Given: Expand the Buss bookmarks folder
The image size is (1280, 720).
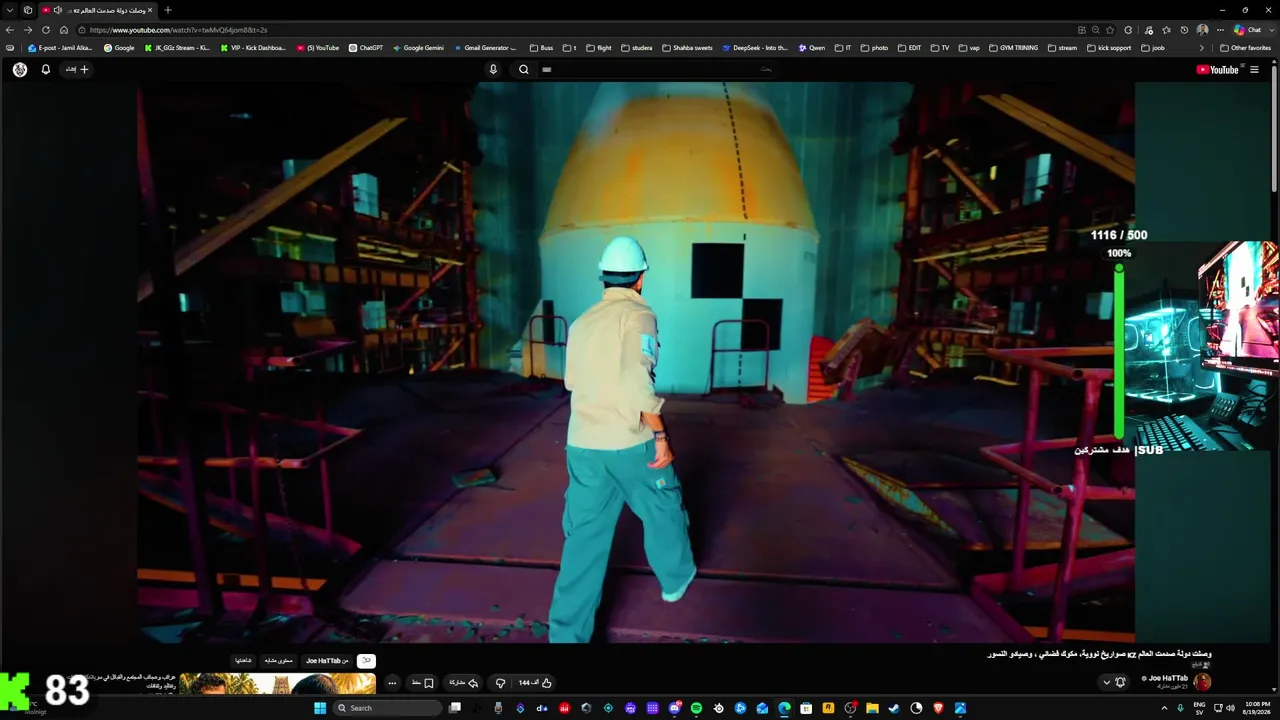Looking at the screenshot, I should [x=541, y=48].
